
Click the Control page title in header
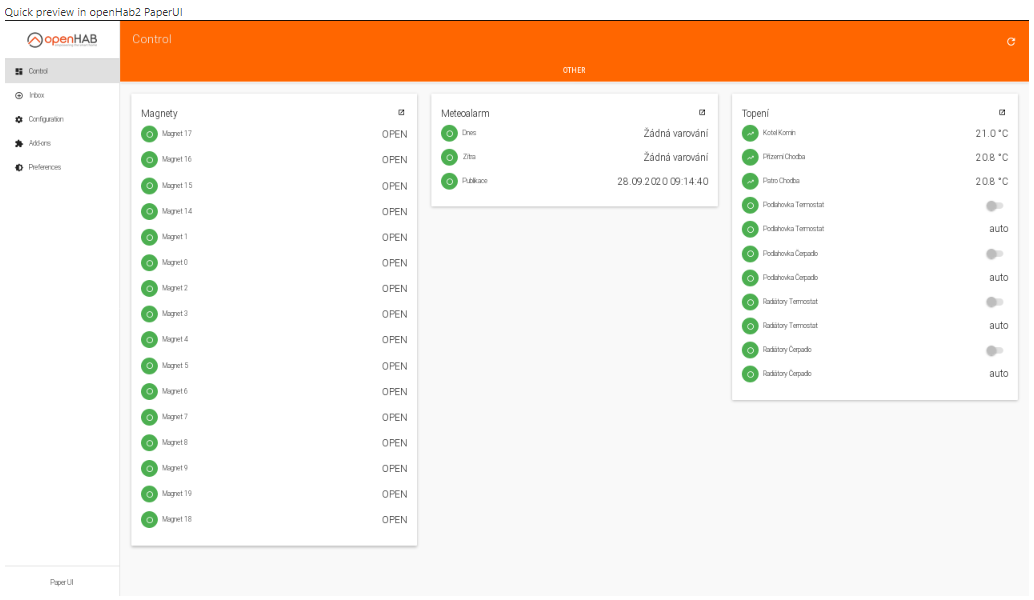click(152, 40)
